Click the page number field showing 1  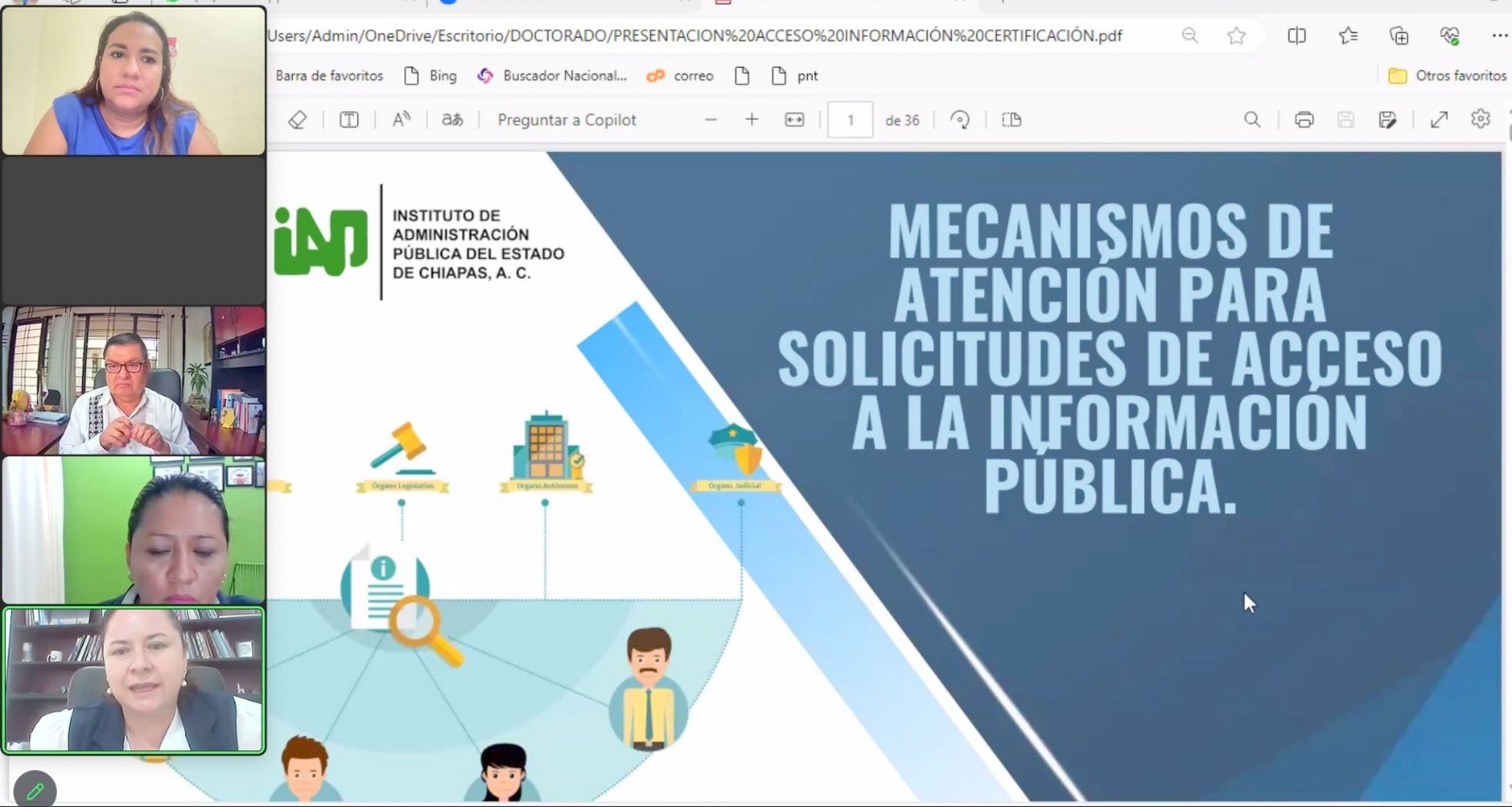[x=850, y=120]
